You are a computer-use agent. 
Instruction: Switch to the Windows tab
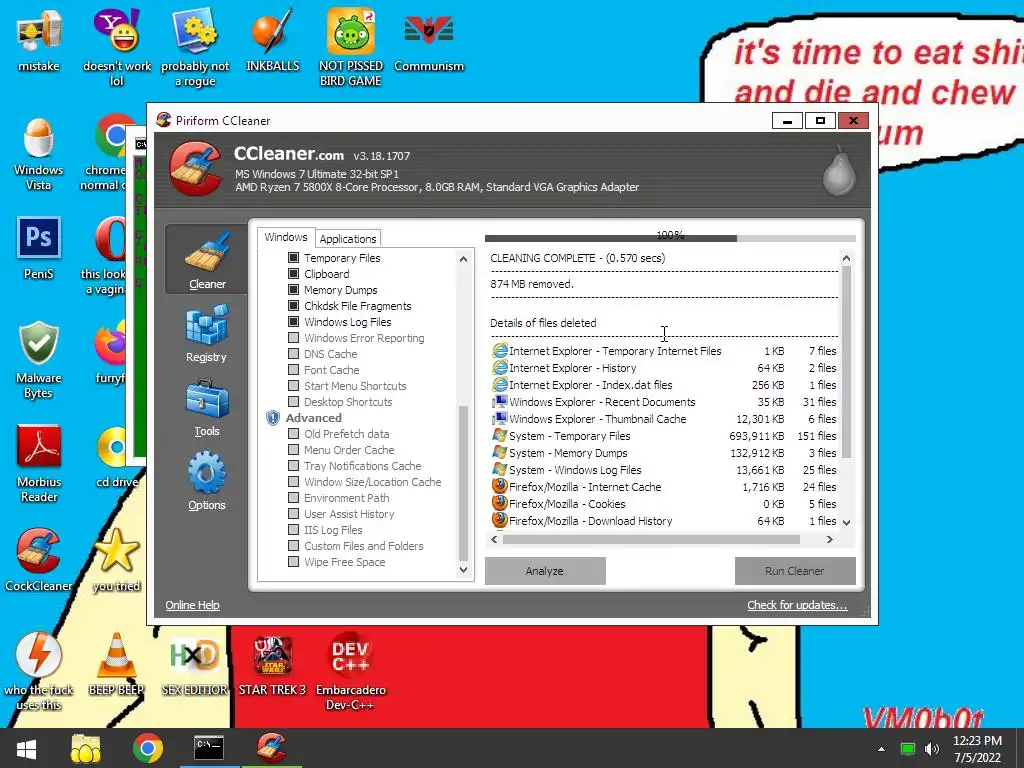285,237
